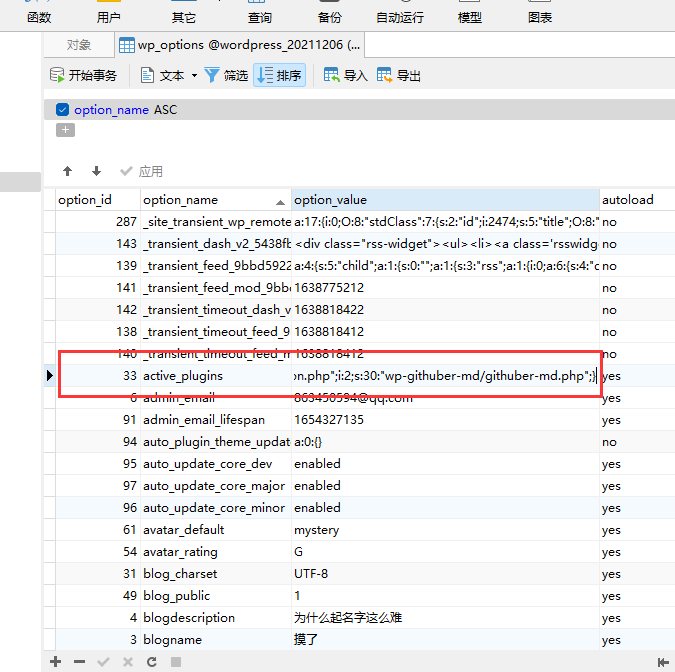675x672 pixels.
Task: Click active_plugins option_value cell
Action: tap(445, 376)
